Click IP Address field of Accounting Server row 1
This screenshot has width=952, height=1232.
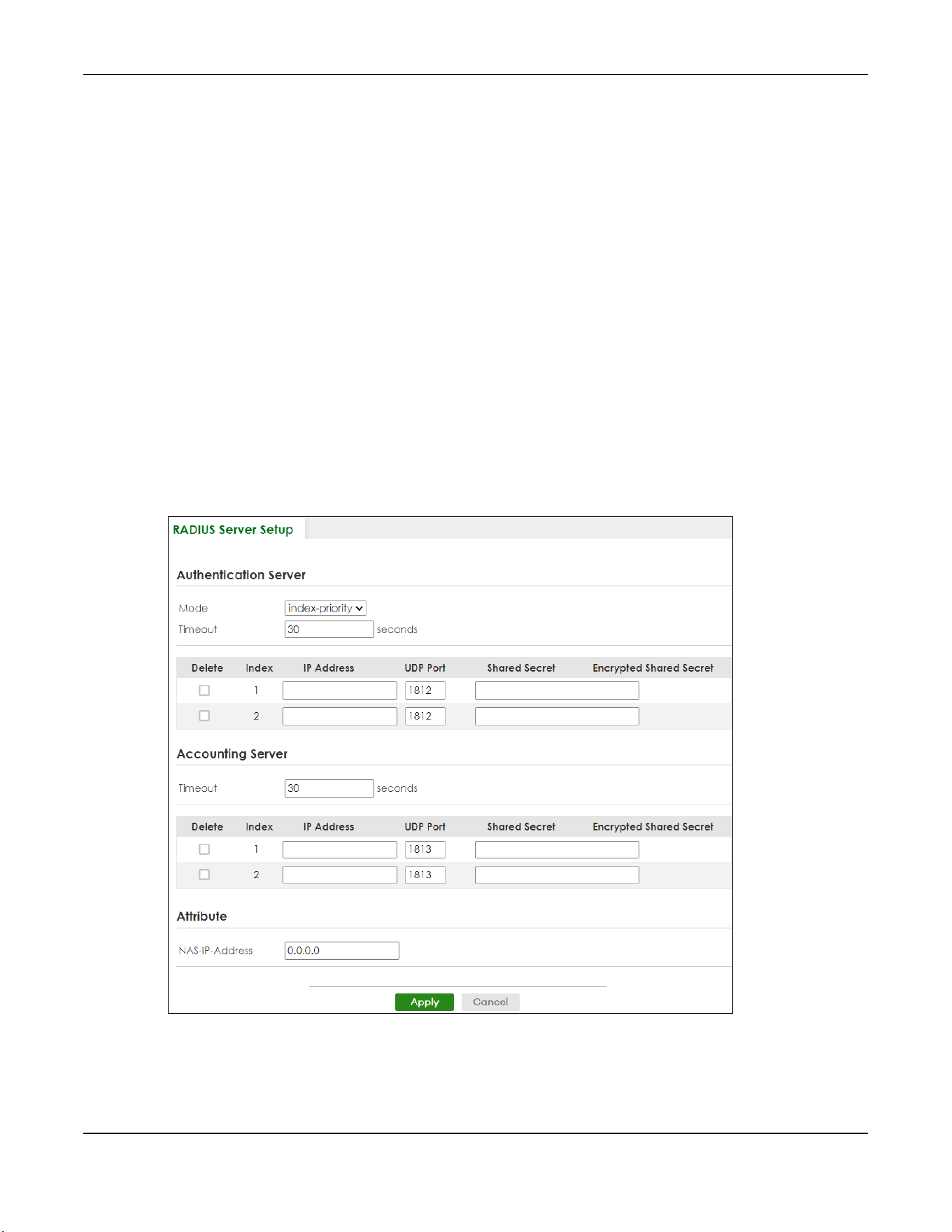340,849
